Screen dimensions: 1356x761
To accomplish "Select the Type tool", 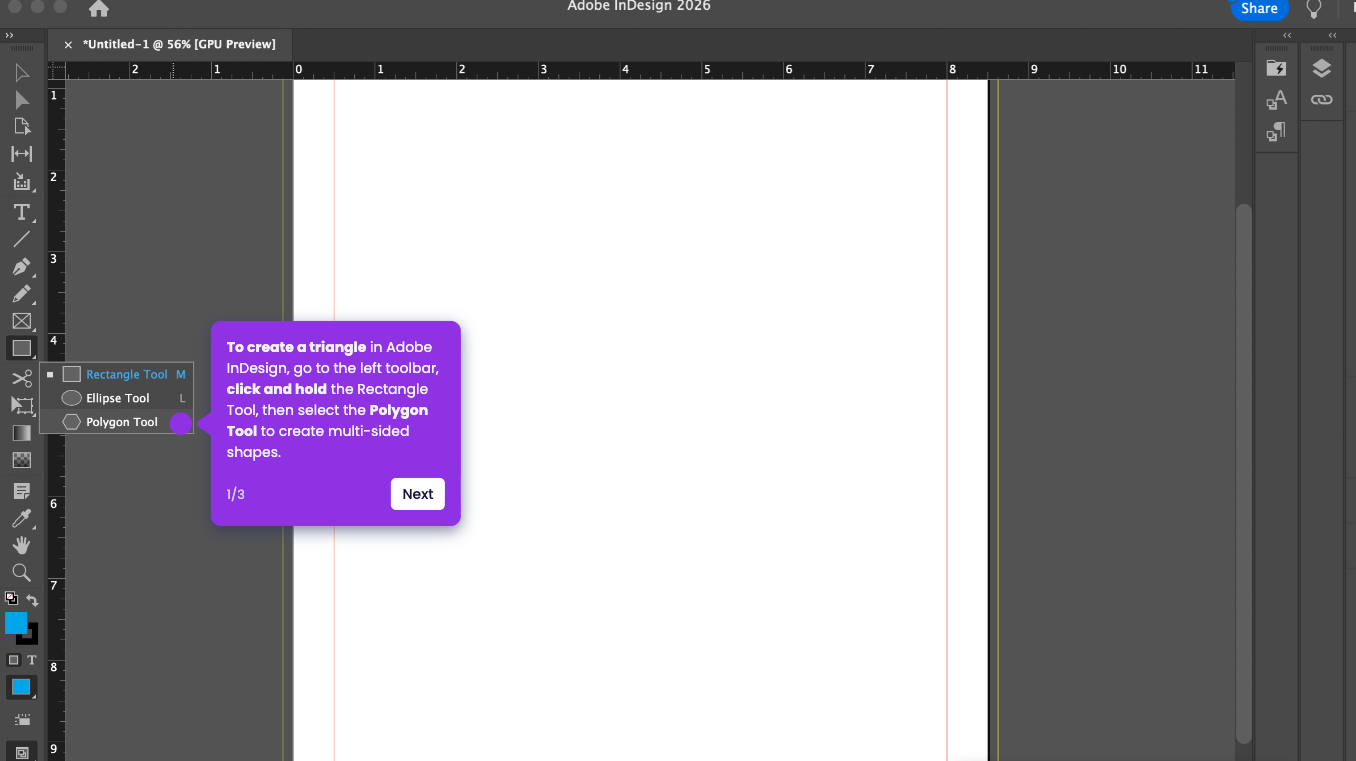I will [x=22, y=212].
